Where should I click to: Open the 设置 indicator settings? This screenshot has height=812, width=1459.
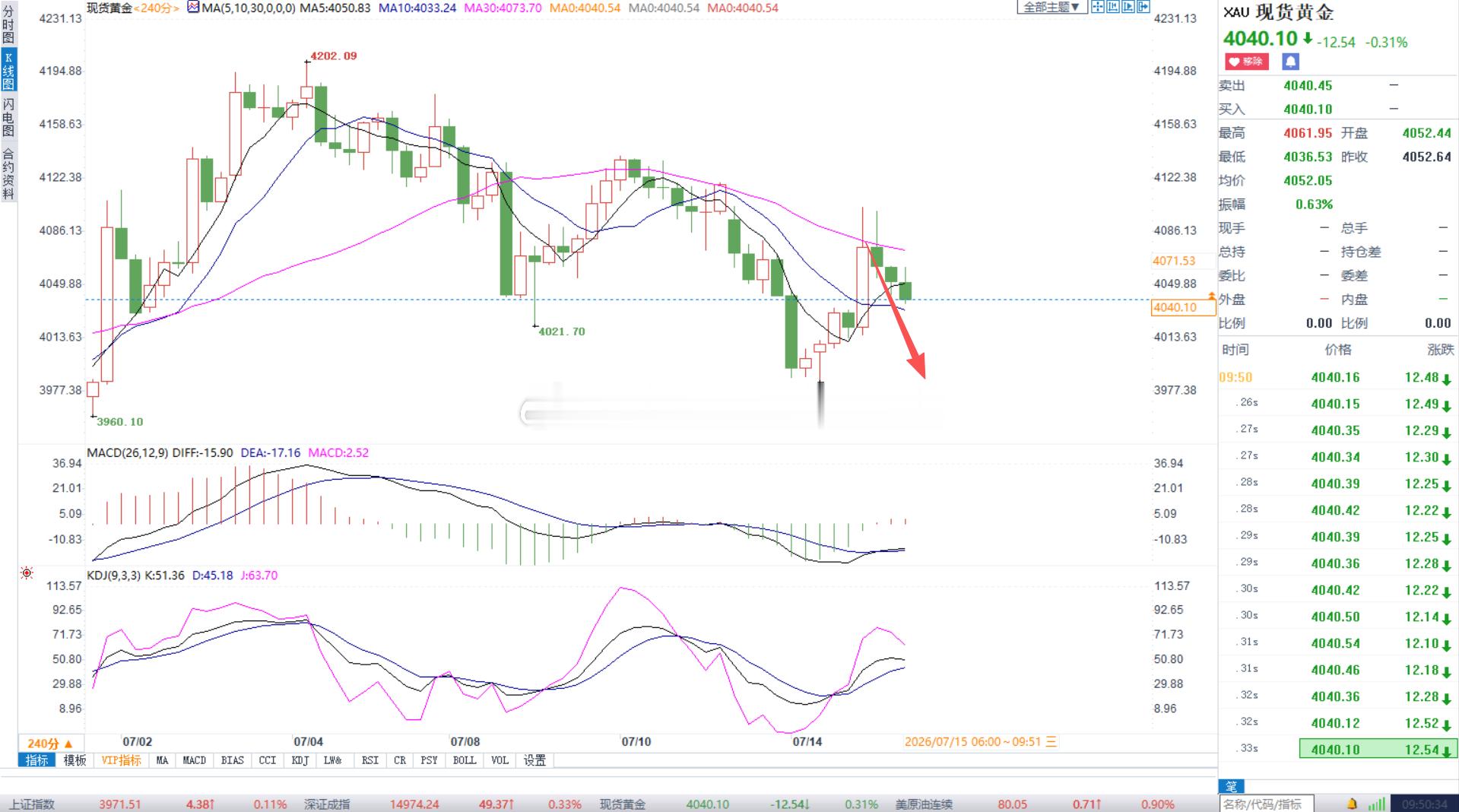coord(534,760)
